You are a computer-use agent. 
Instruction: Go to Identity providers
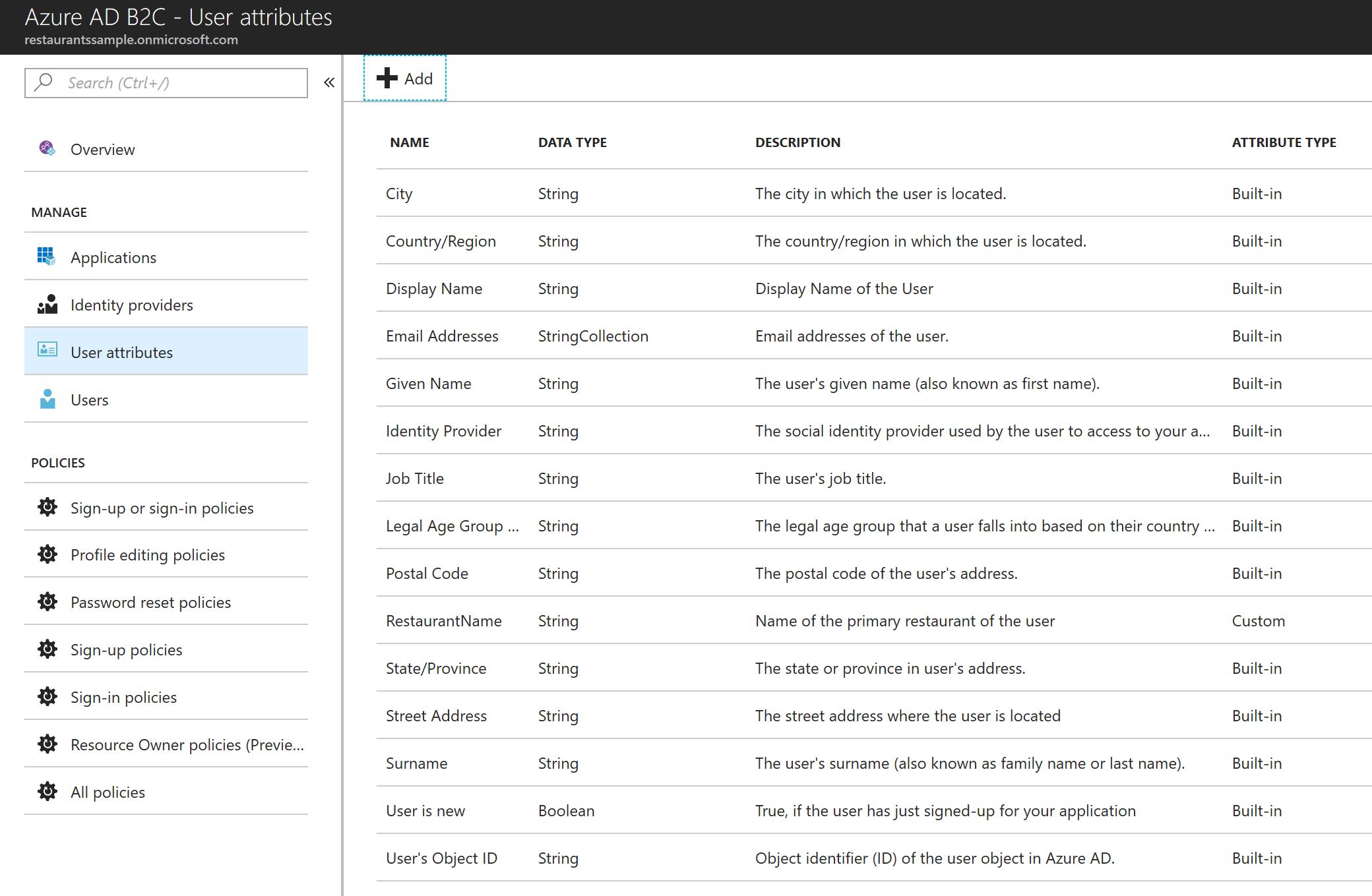[166, 305]
